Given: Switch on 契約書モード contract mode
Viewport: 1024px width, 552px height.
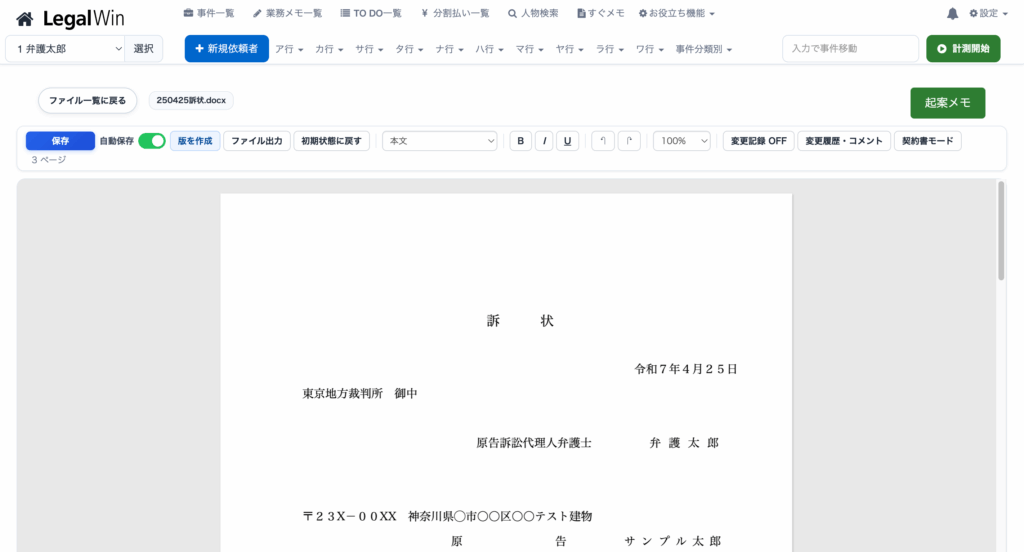Looking at the screenshot, I should (927, 141).
